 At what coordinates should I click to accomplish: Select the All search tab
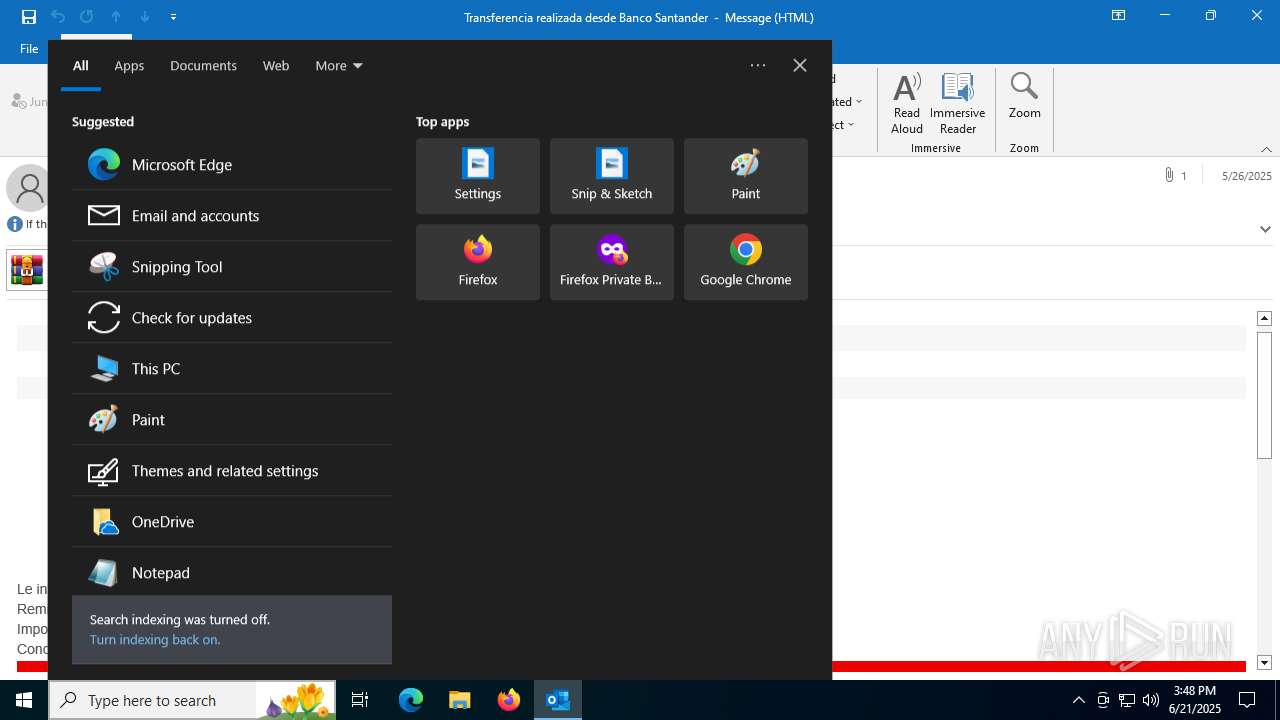pos(81,66)
